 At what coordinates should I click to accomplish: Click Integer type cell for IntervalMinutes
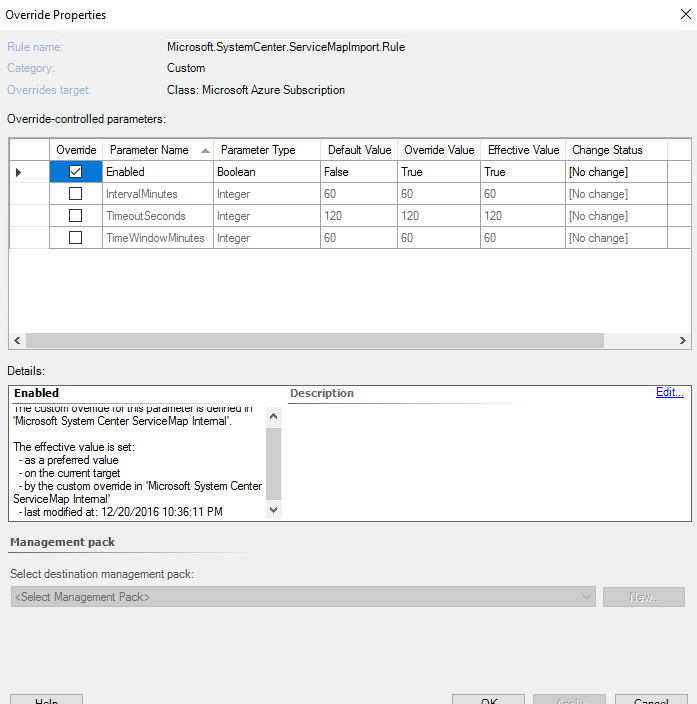pos(267,194)
